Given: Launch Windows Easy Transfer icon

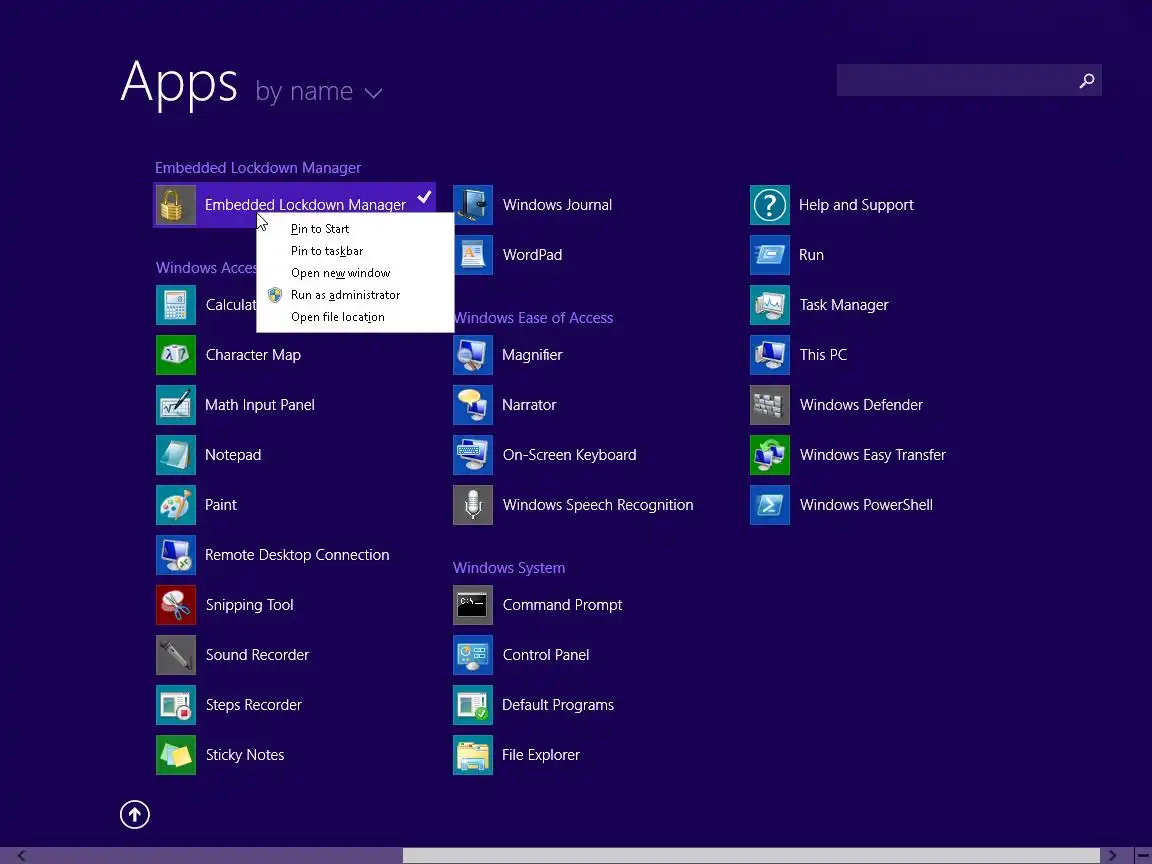Looking at the screenshot, I should (x=769, y=455).
